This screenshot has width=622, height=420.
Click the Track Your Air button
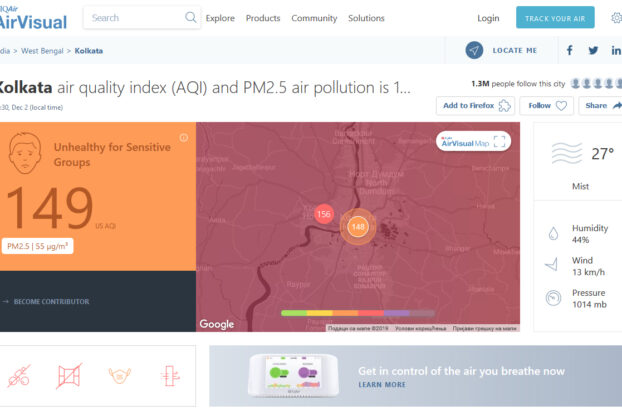(555, 18)
